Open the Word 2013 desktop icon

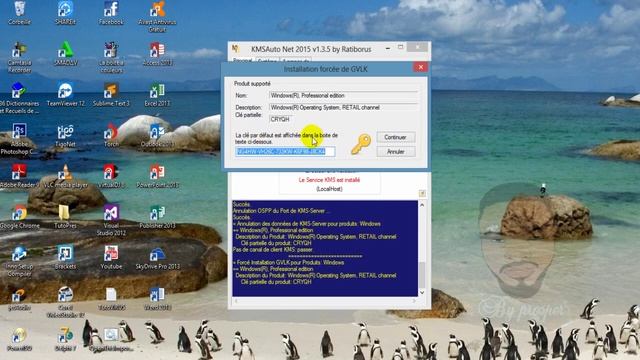click(157, 298)
